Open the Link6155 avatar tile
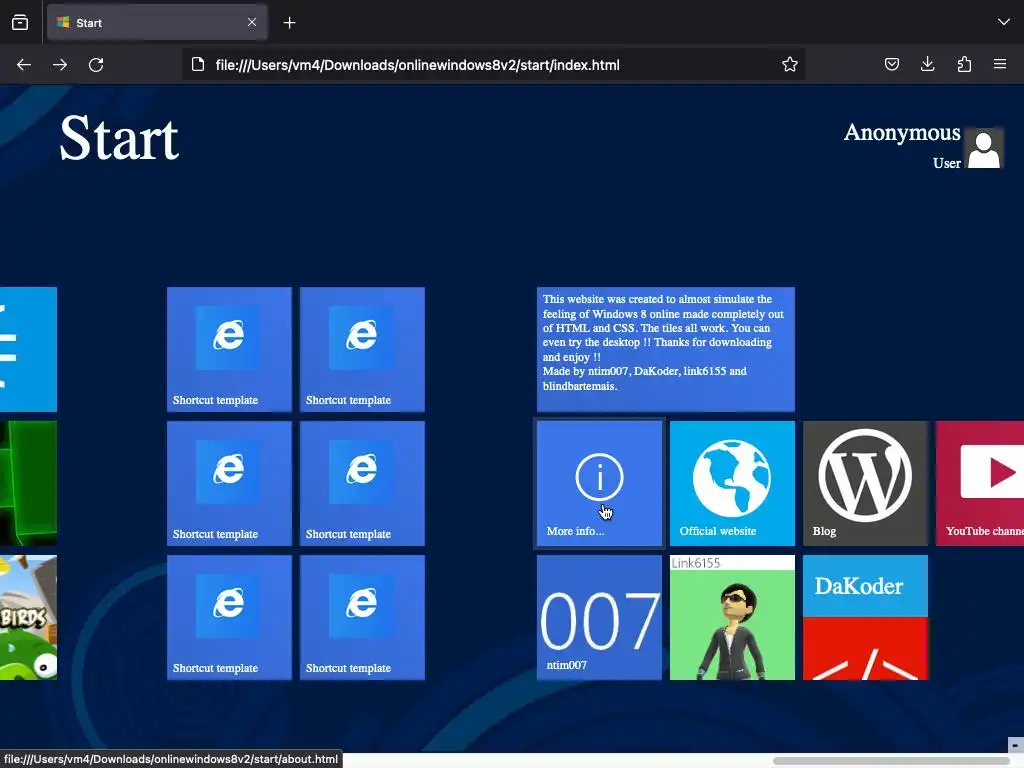The width and height of the screenshot is (1024, 768). (x=732, y=617)
